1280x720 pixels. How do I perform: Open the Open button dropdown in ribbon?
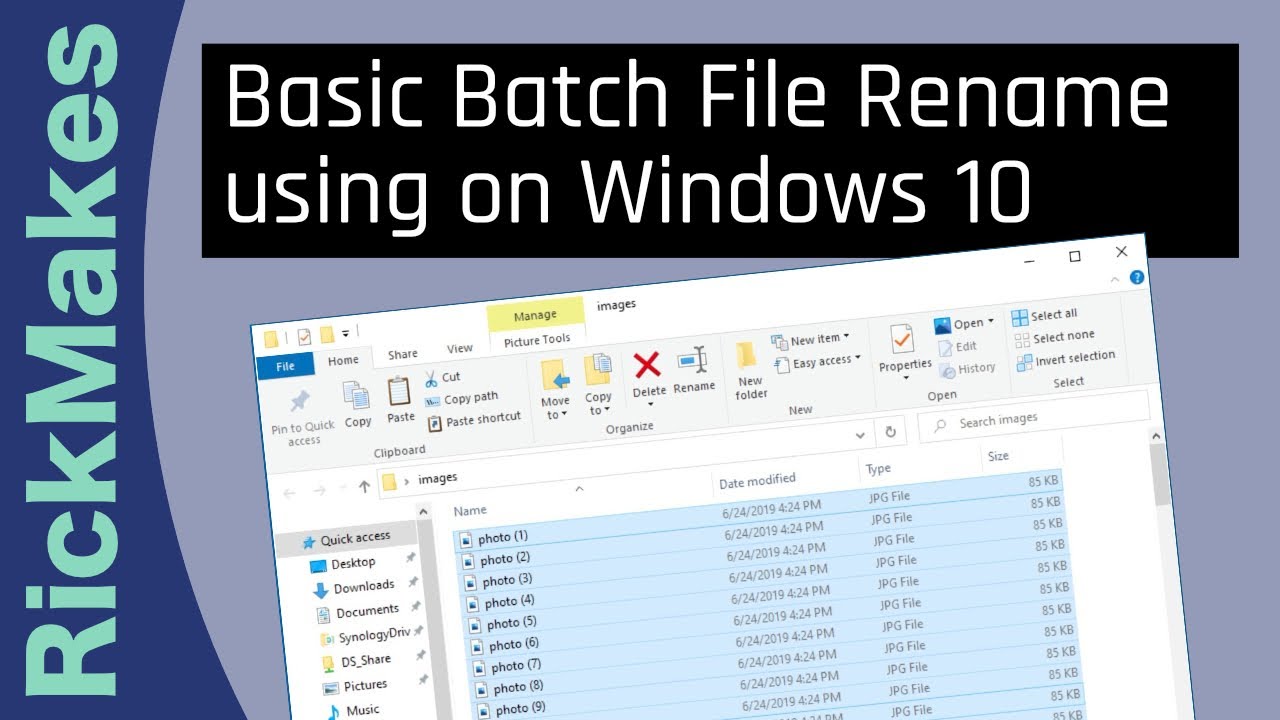tap(991, 322)
